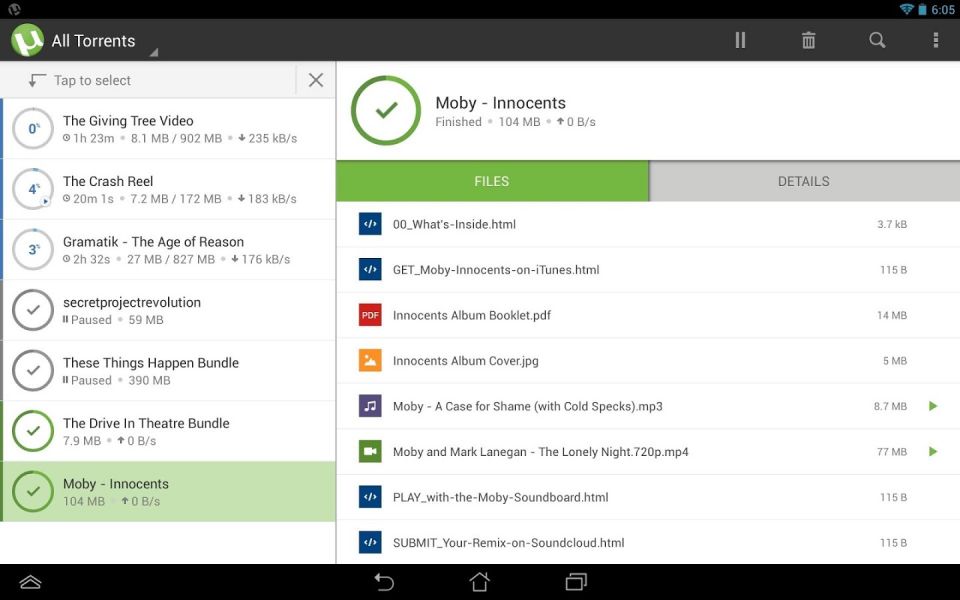960x600 pixels.
Task: Open the three-dot overflow menu
Action: pos(935,40)
